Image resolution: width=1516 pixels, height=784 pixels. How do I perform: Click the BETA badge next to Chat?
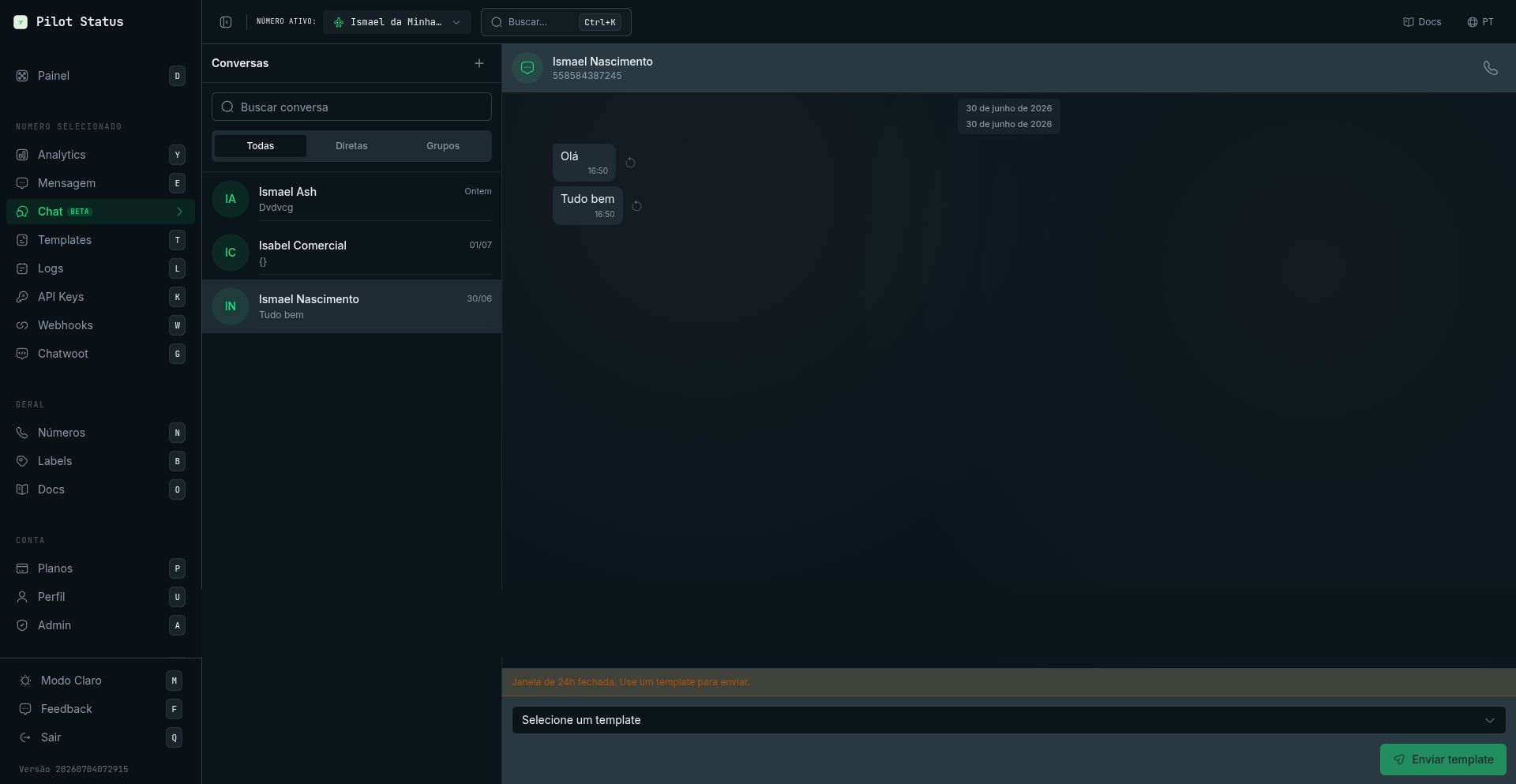coord(80,212)
